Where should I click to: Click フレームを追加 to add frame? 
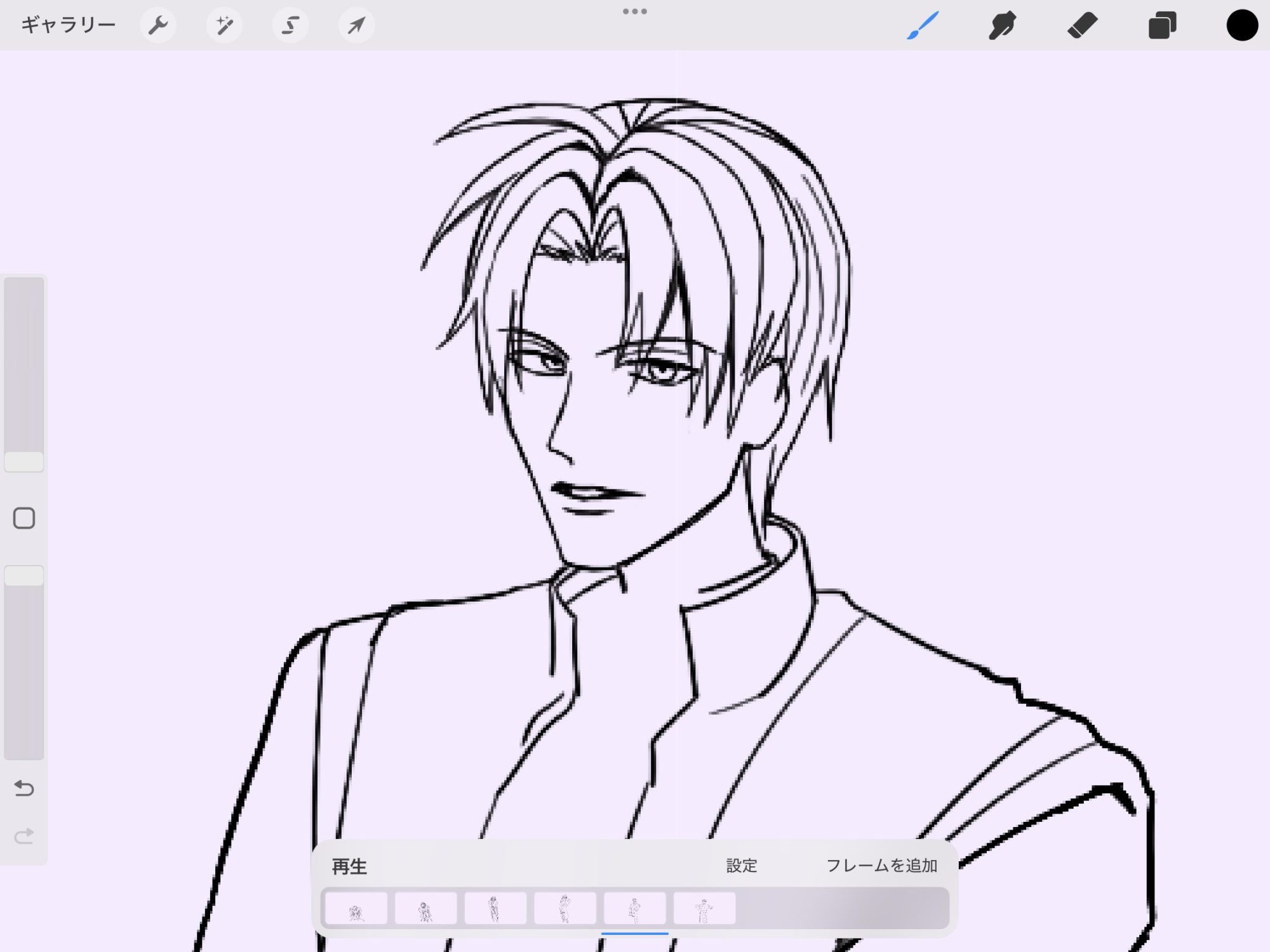point(881,866)
